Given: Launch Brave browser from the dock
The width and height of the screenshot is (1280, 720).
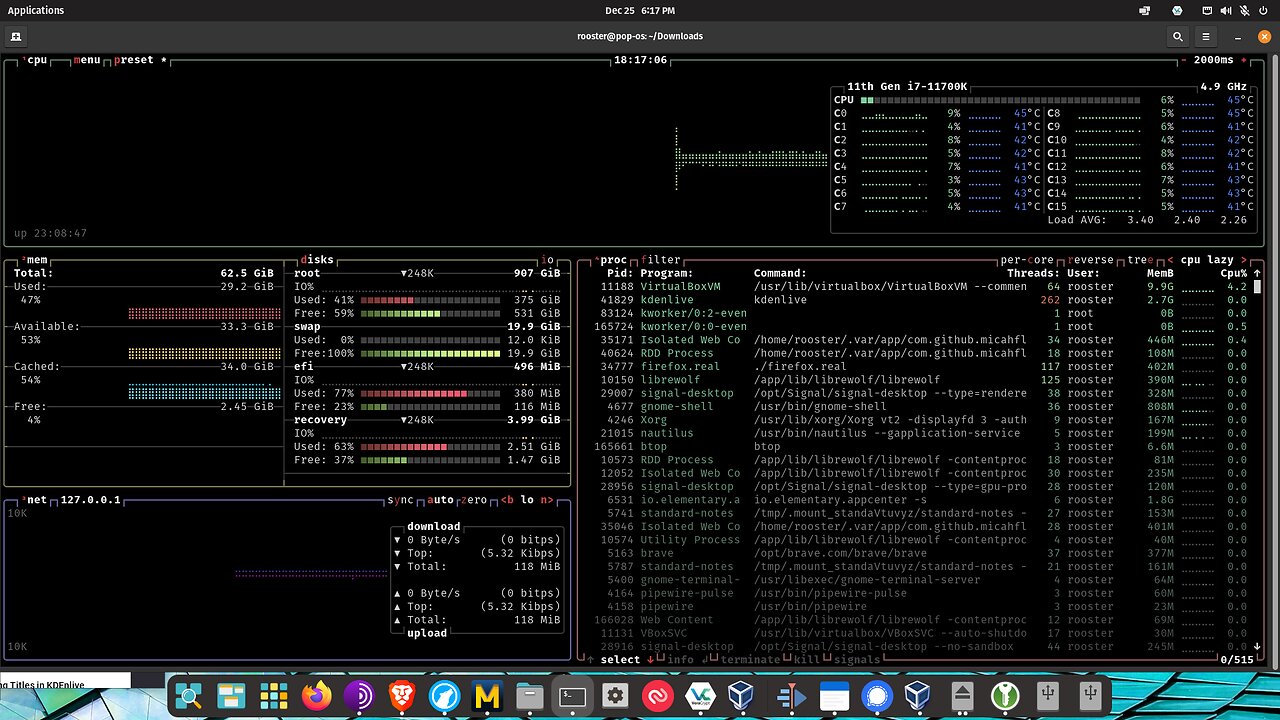Looking at the screenshot, I should (402, 696).
